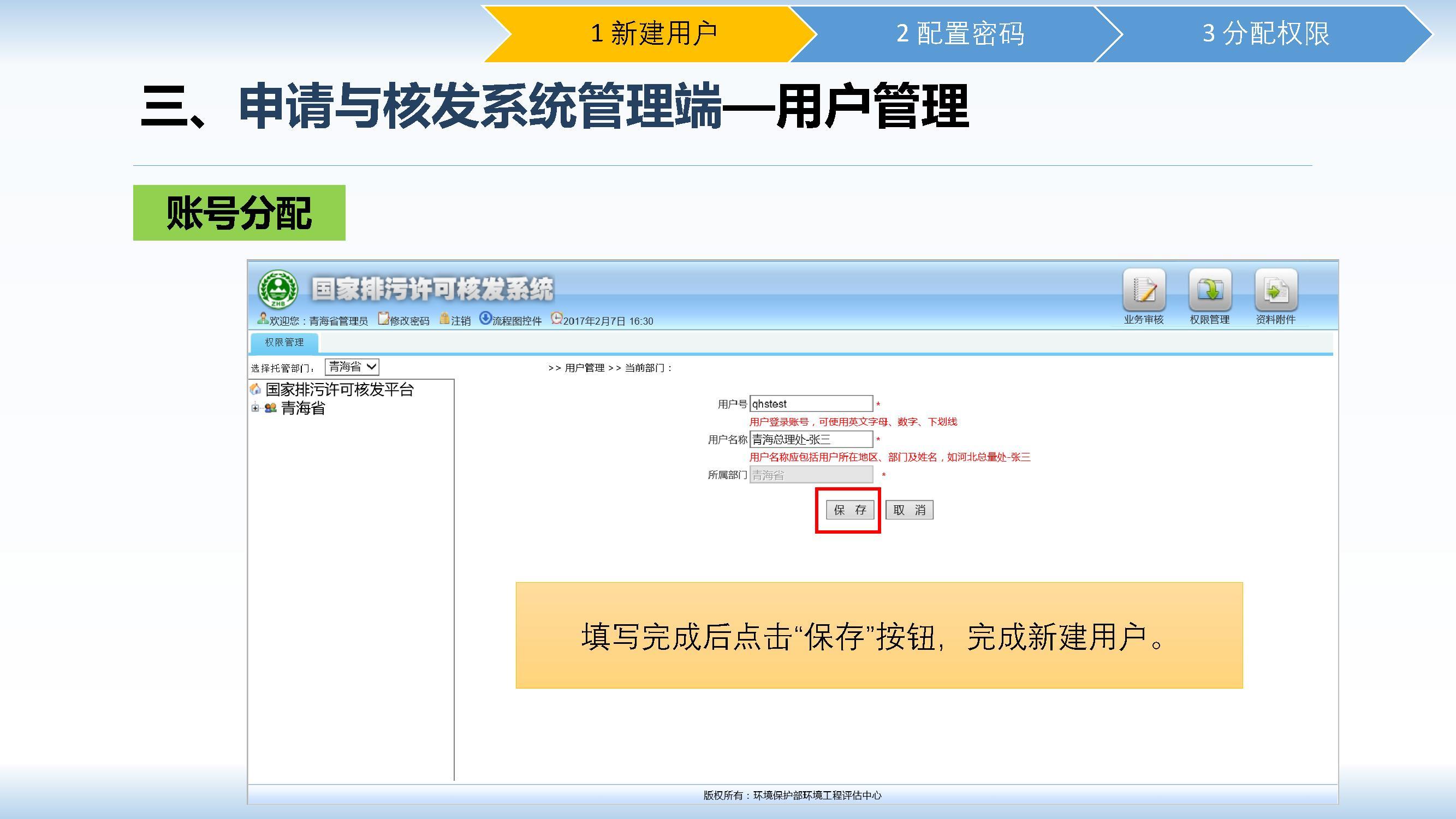Screen dimensions: 1456x819
Task: Click the home icon beside 国家排污许可核发平台
Action: 255,389
